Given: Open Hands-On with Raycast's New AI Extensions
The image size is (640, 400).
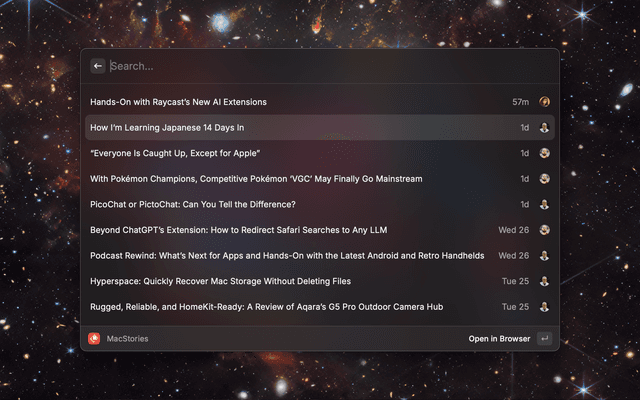Looking at the screenshot, I should (x=178, y=102).
